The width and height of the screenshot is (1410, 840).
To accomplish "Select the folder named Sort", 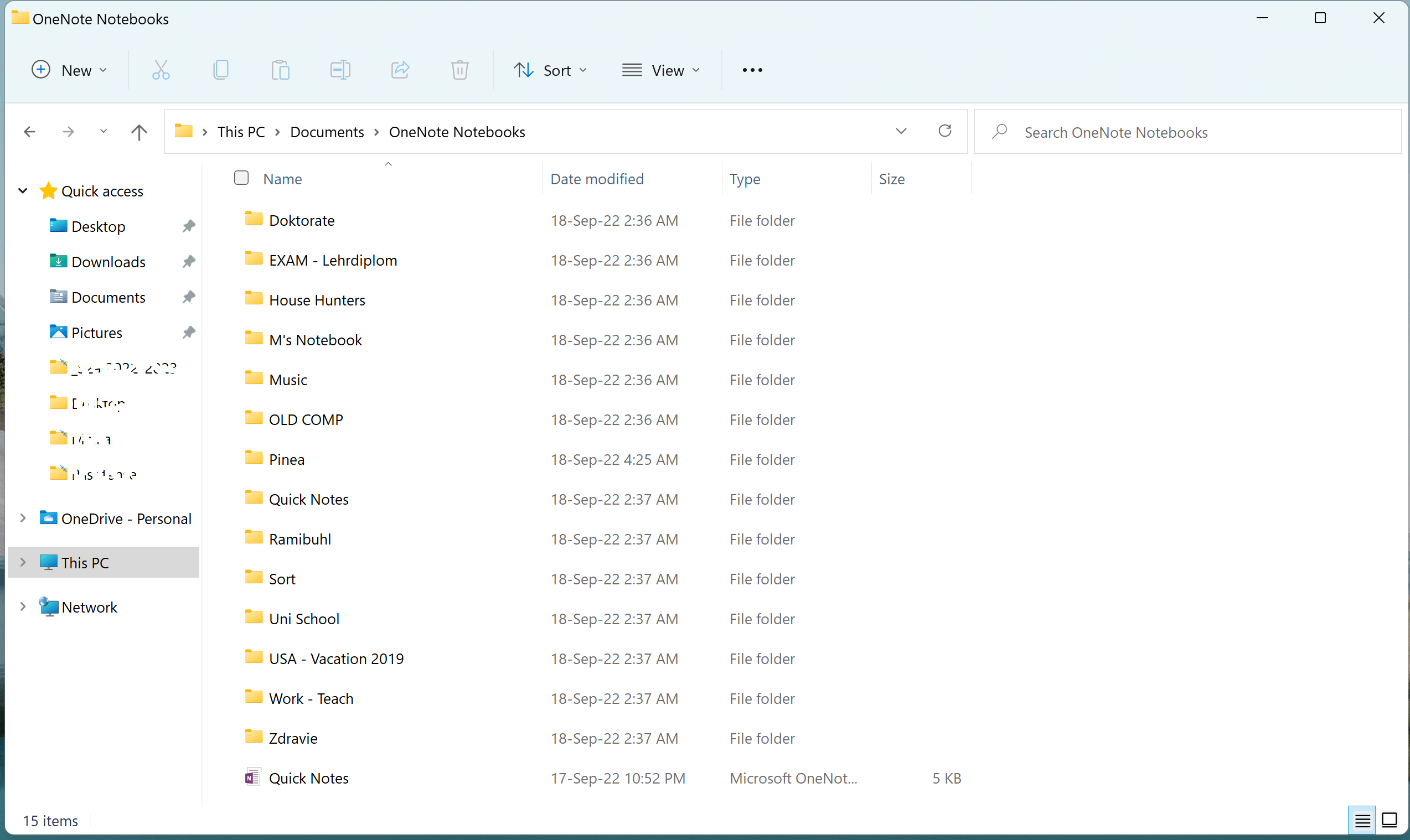I will pyautogui.click(x=282, y=579).
